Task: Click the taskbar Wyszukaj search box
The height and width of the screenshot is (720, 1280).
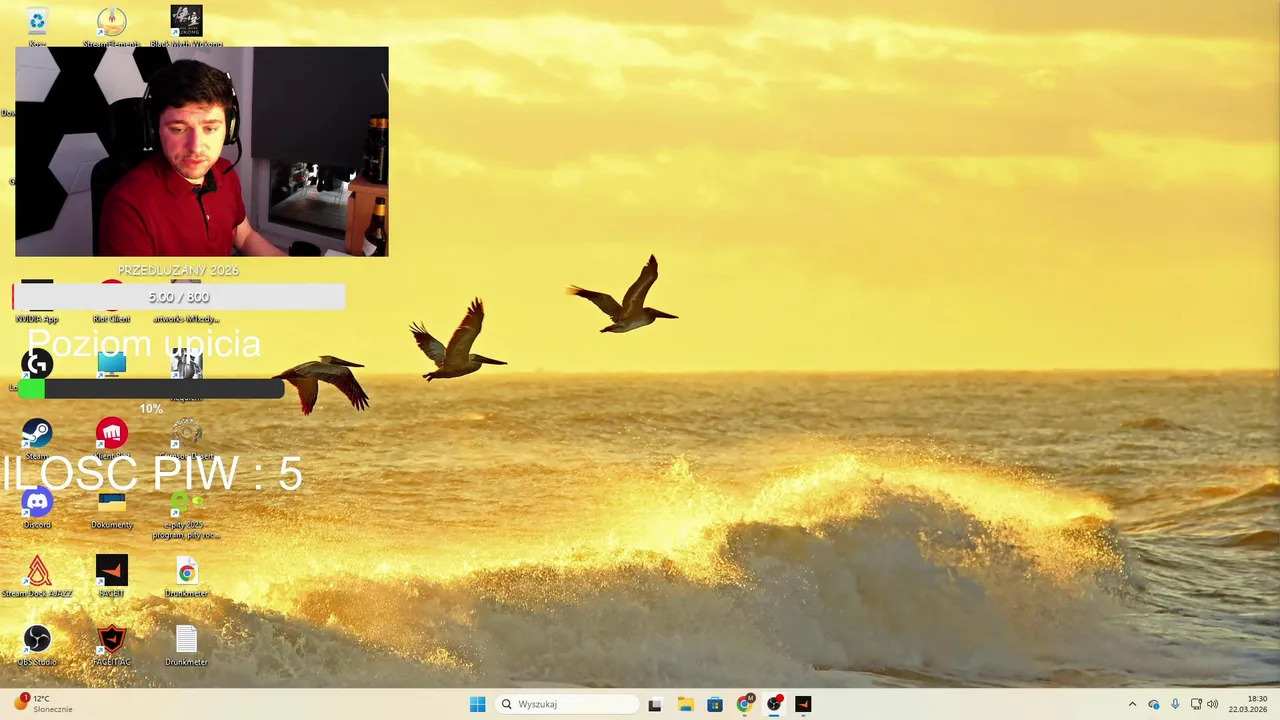Action: (568, 704)
